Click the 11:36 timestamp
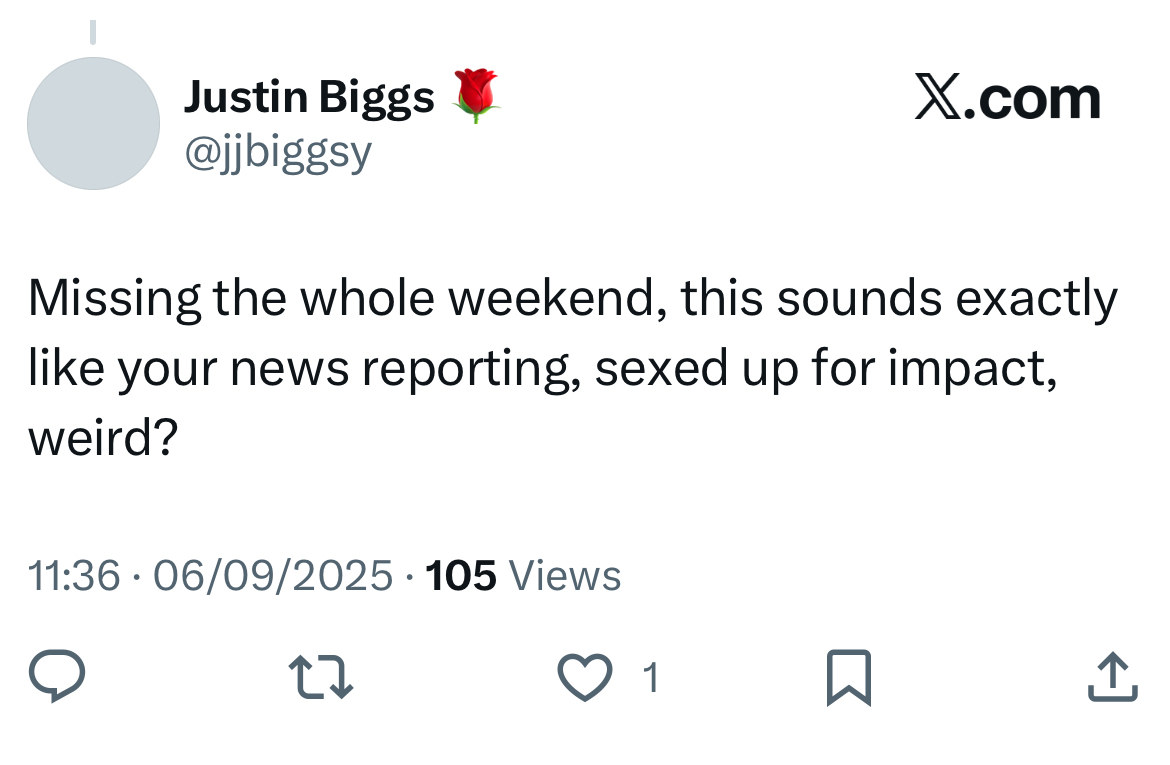The width and height of the screenshot is (1170, 765). [x=74, y=576]
